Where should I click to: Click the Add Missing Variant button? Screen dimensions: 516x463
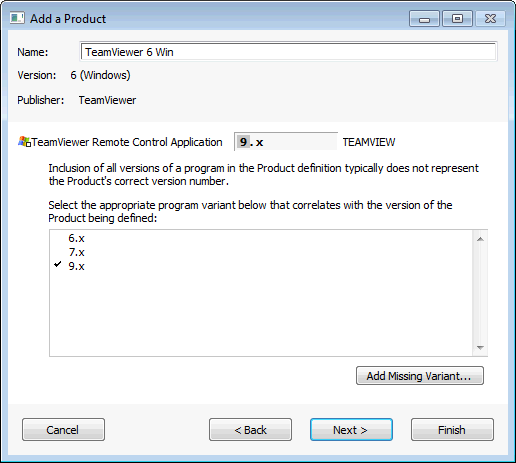420,376
